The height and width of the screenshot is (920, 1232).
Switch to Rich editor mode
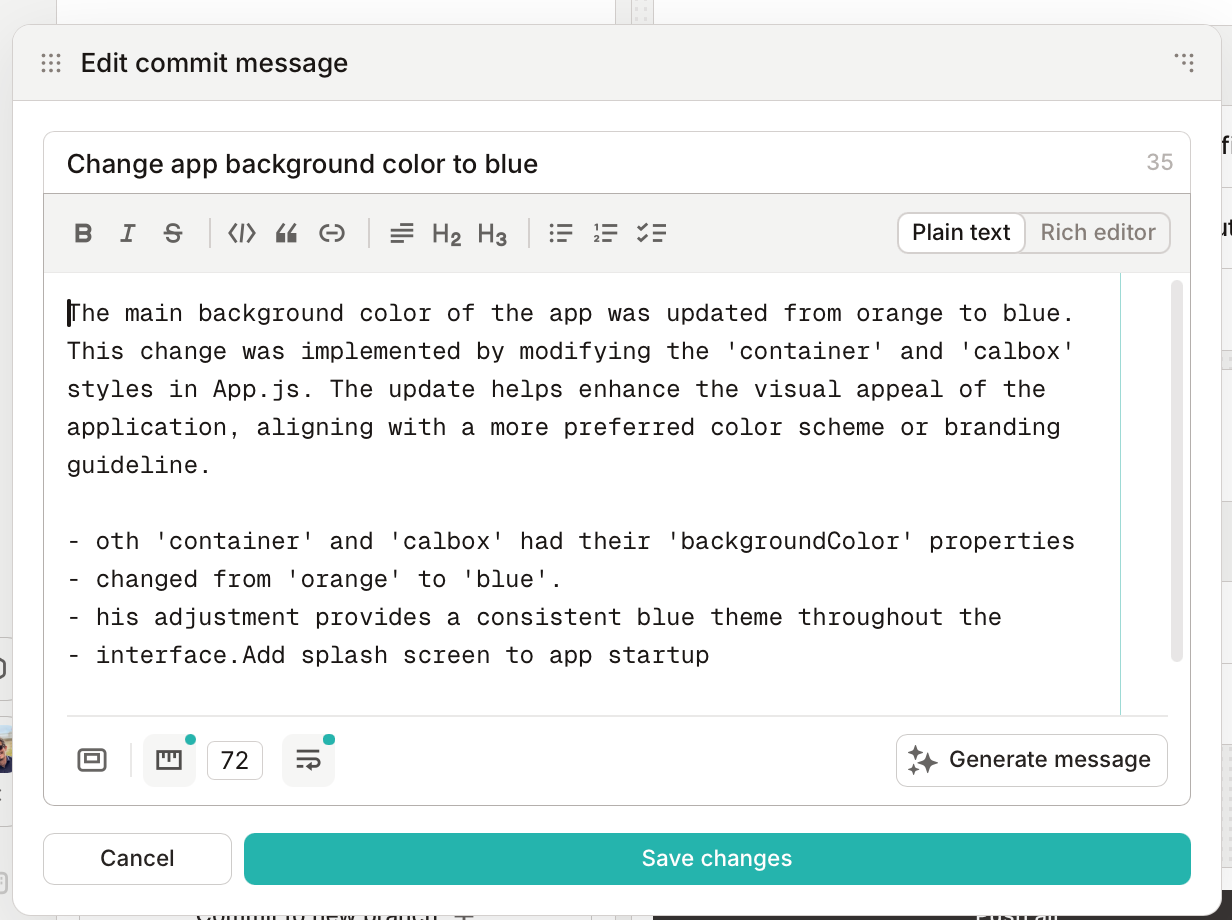coord(1098,232)
